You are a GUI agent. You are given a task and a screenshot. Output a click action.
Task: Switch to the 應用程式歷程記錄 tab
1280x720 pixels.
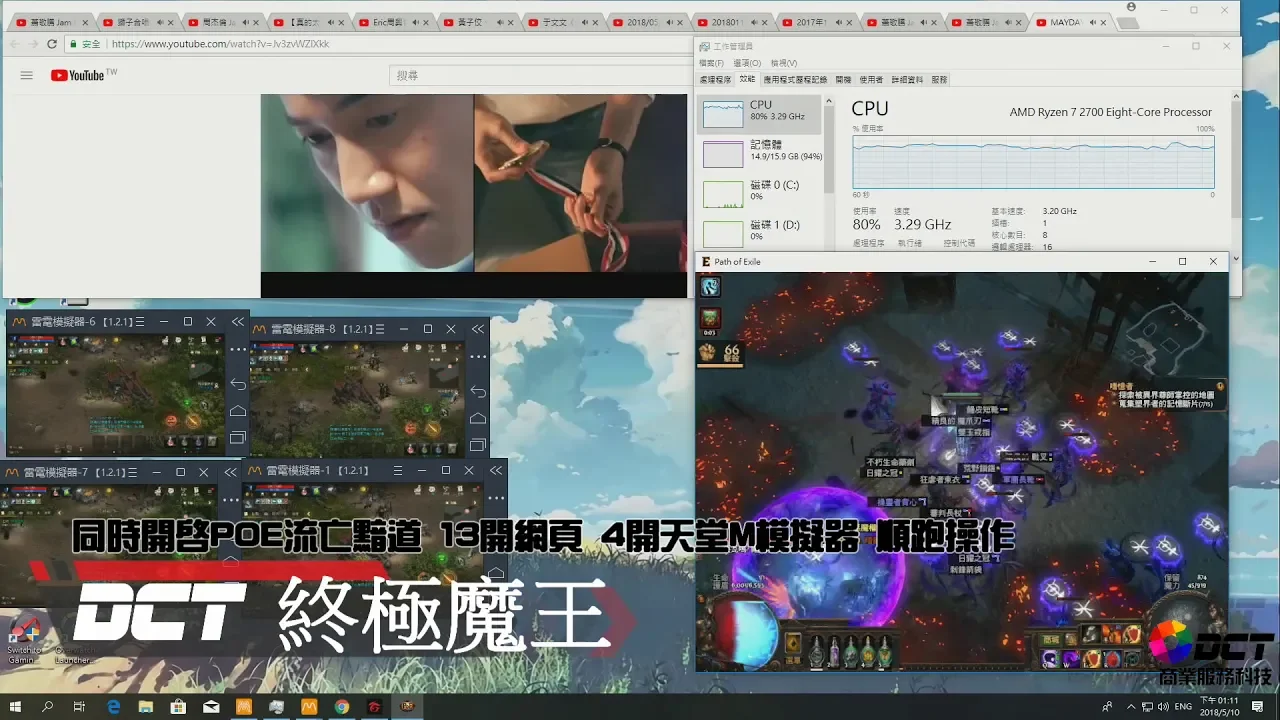[795, 79]
